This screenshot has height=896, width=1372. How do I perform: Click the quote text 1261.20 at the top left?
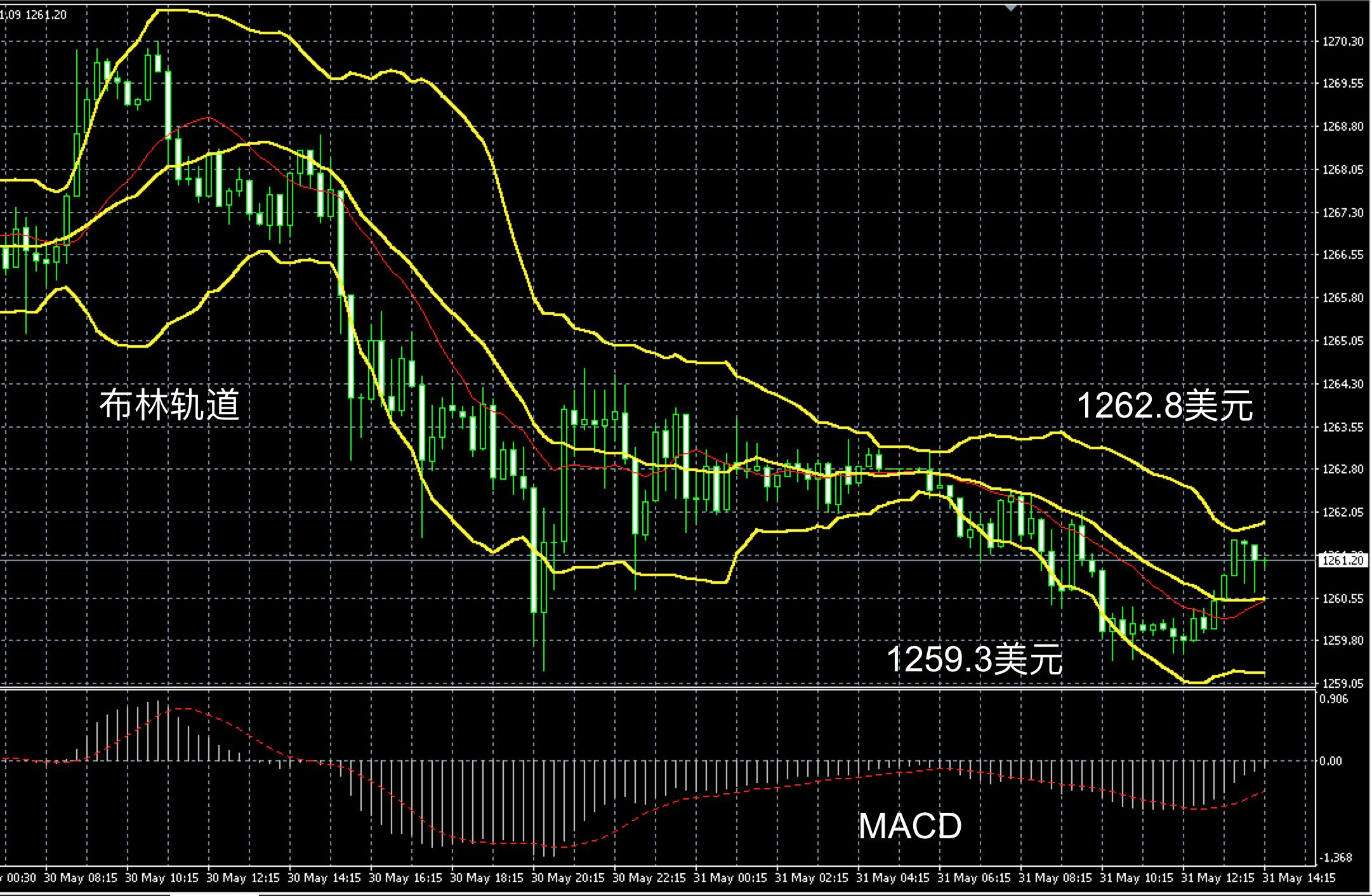pos(46,15)
